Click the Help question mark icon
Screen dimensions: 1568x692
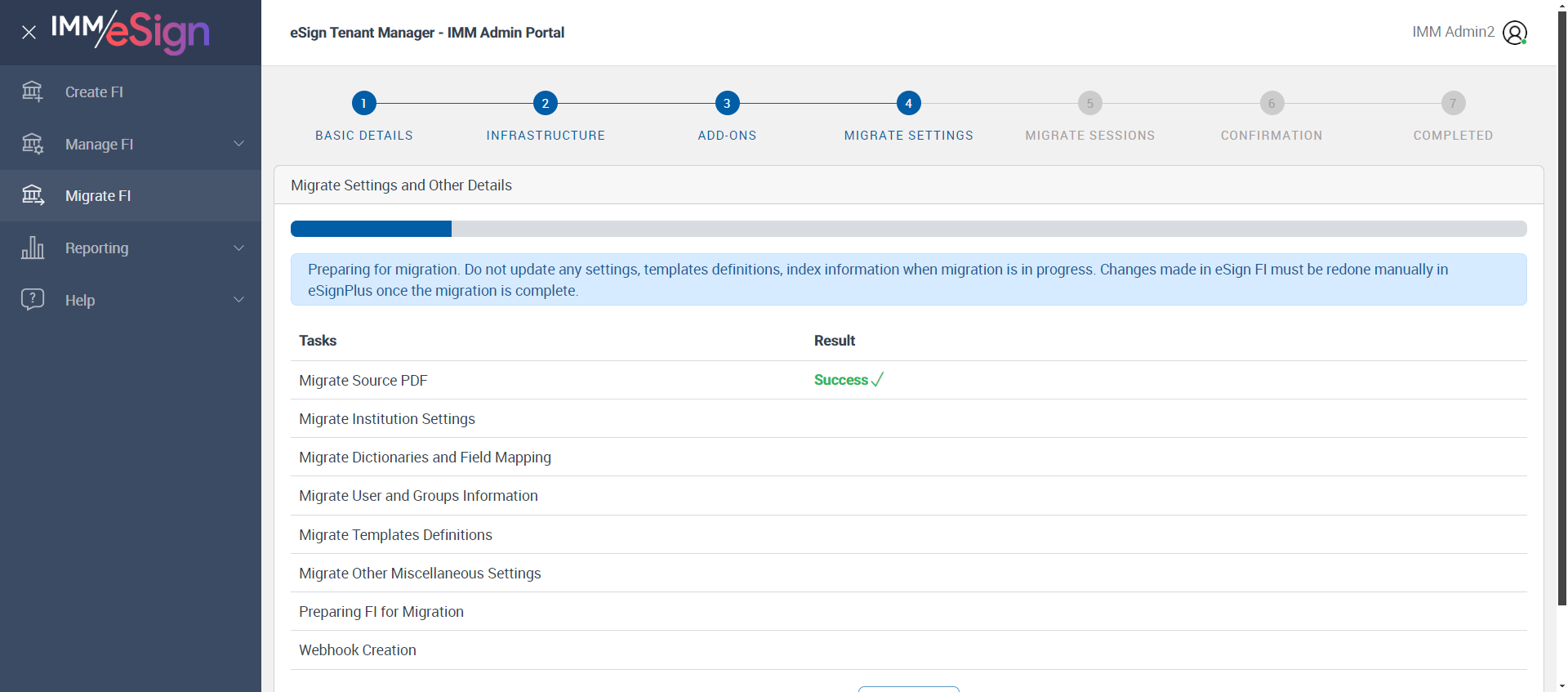click(33, 299)
